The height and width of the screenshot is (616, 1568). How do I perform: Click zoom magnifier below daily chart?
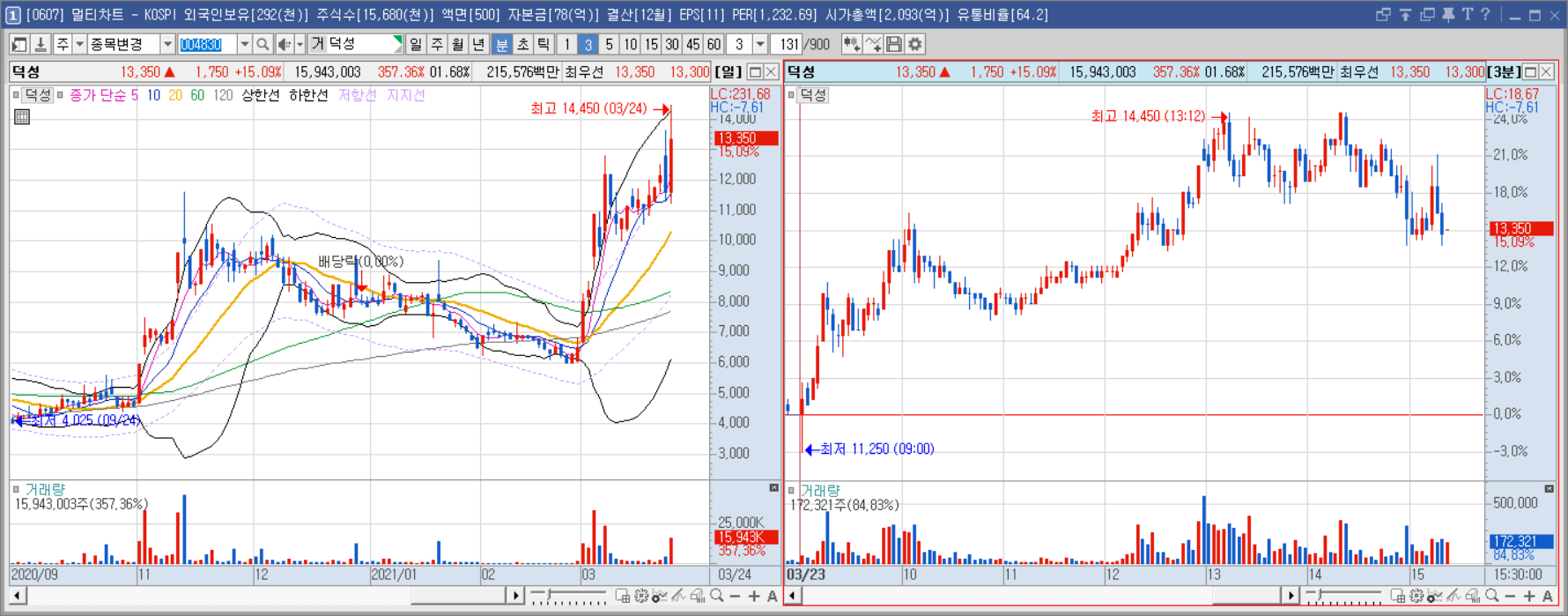tap(717, 597)
